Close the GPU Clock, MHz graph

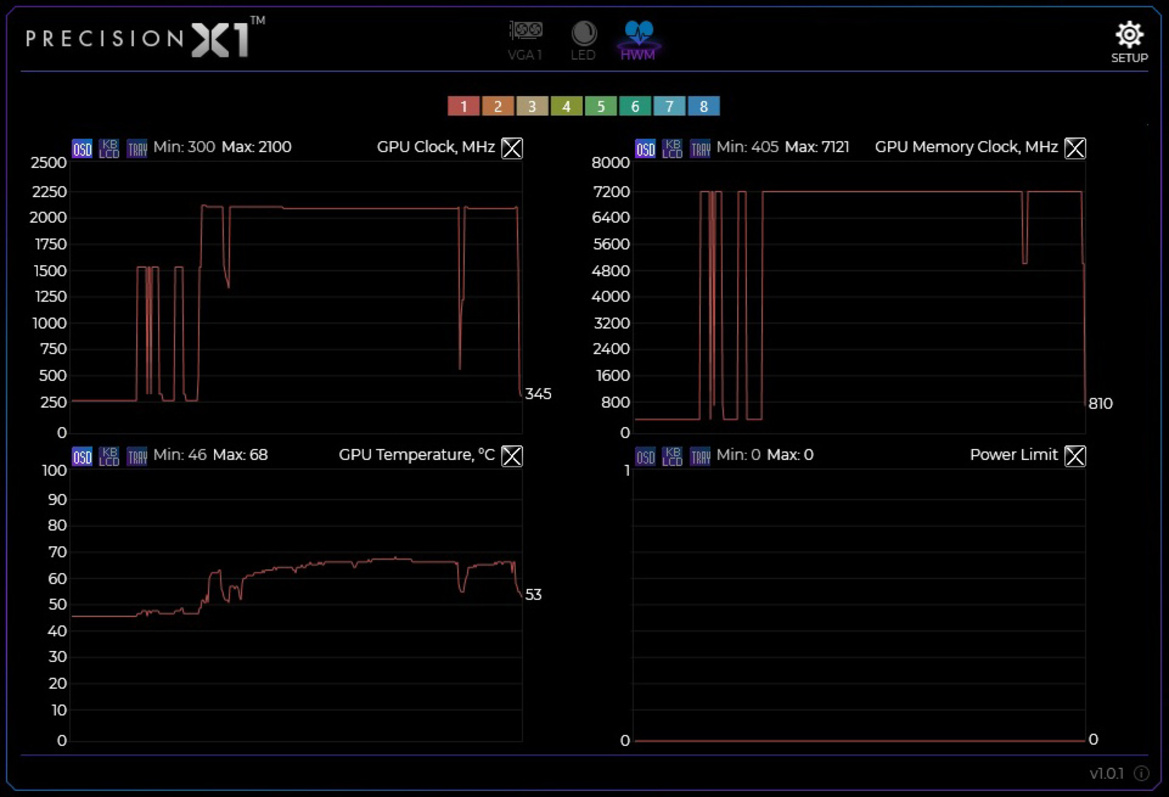coord(512,148)
